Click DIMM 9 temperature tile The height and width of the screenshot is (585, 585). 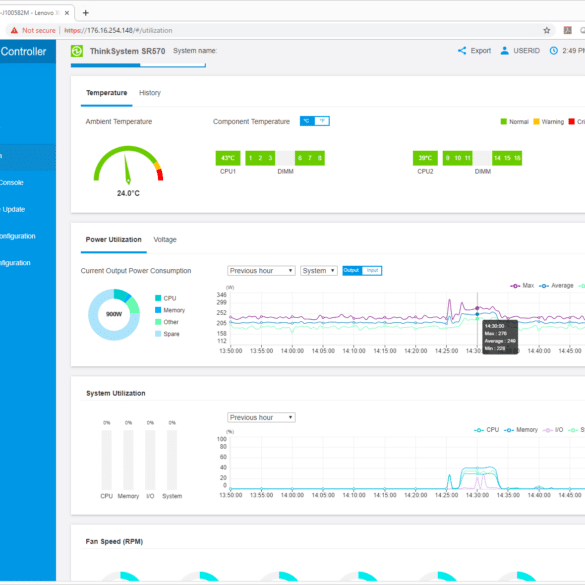coord(448,158)
